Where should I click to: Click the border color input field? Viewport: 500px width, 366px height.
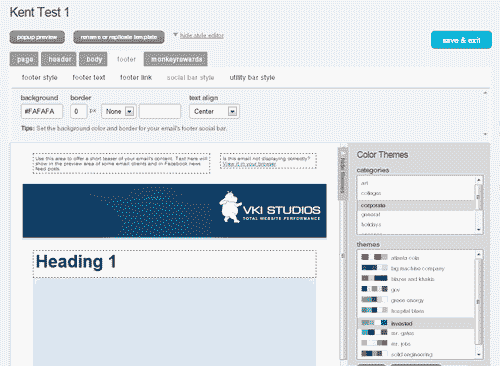coord(160,111)
